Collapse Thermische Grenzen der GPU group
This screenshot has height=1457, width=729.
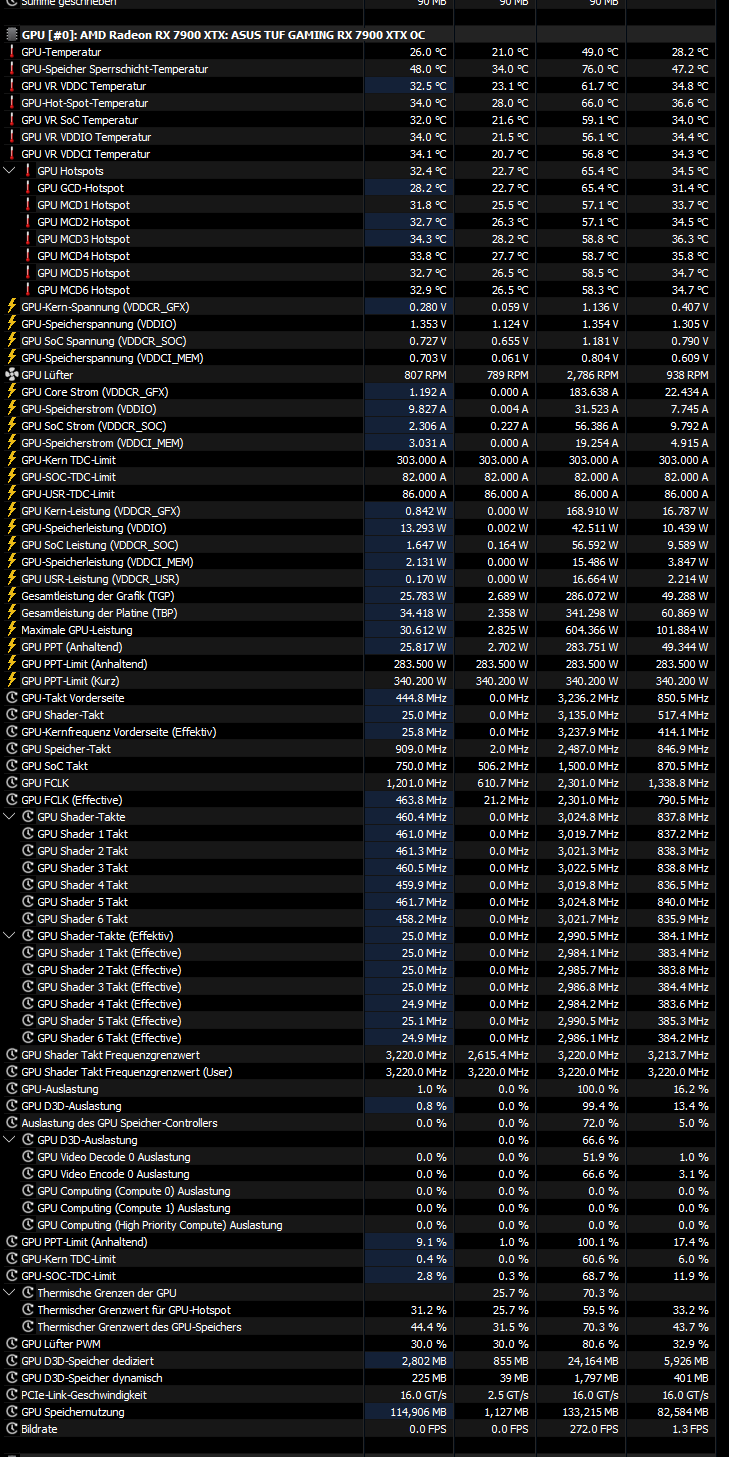pos(10,1292)
